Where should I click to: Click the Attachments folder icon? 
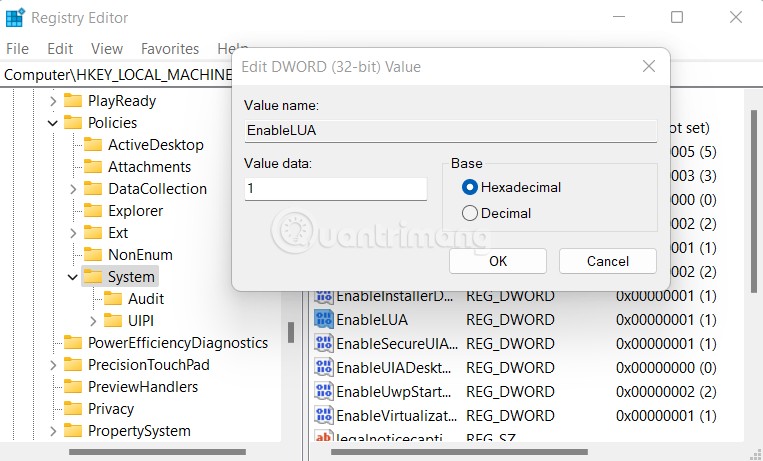(x=93, y=166)
